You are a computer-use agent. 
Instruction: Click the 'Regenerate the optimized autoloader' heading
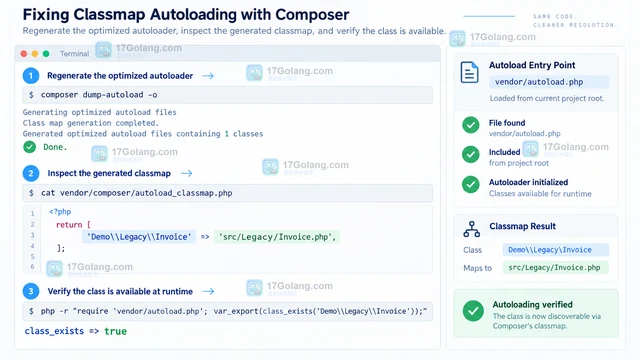[120, 76]
